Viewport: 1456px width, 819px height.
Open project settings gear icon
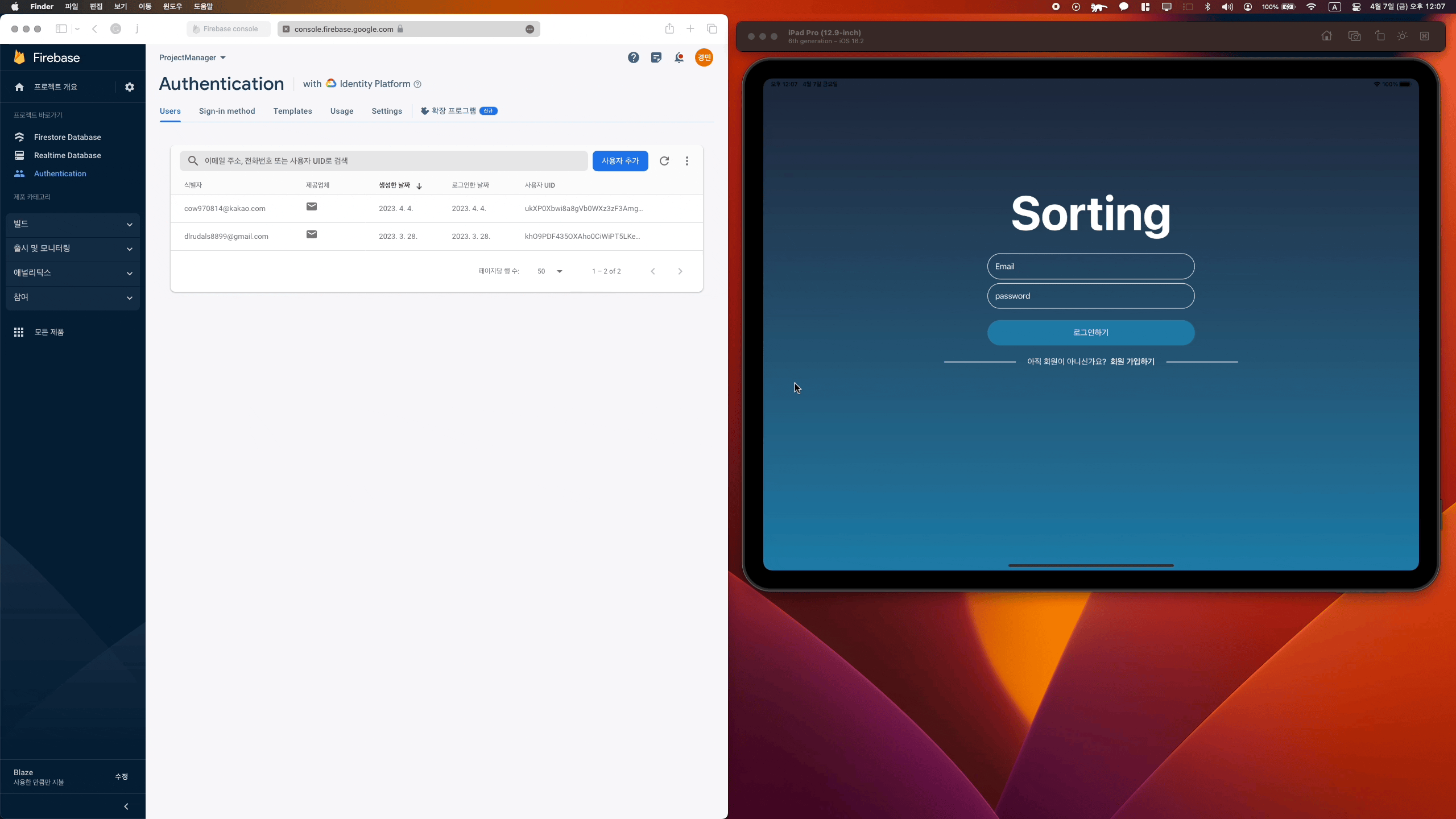(130, 87)
